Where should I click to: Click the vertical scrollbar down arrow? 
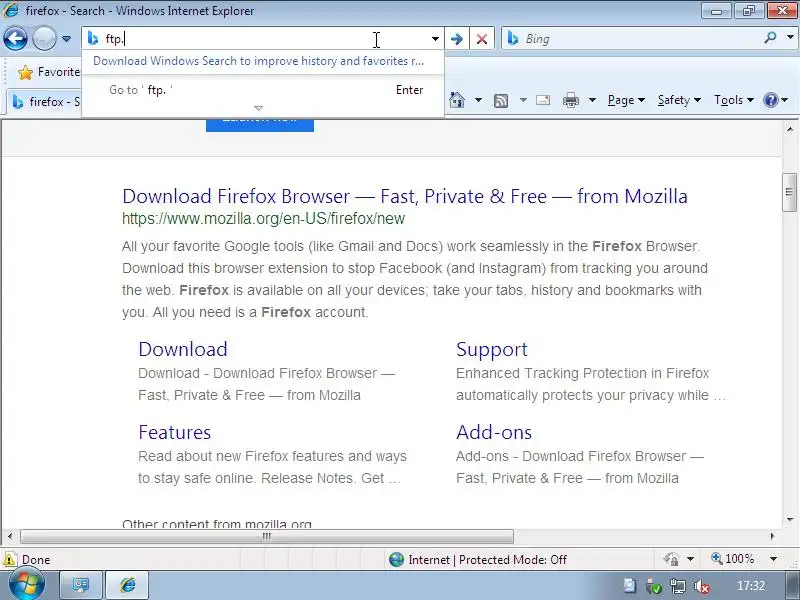[x=790, y=520]
